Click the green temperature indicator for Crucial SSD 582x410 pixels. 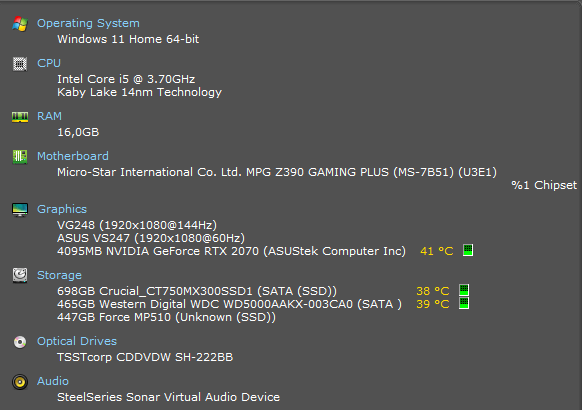(x=464, y=290)
